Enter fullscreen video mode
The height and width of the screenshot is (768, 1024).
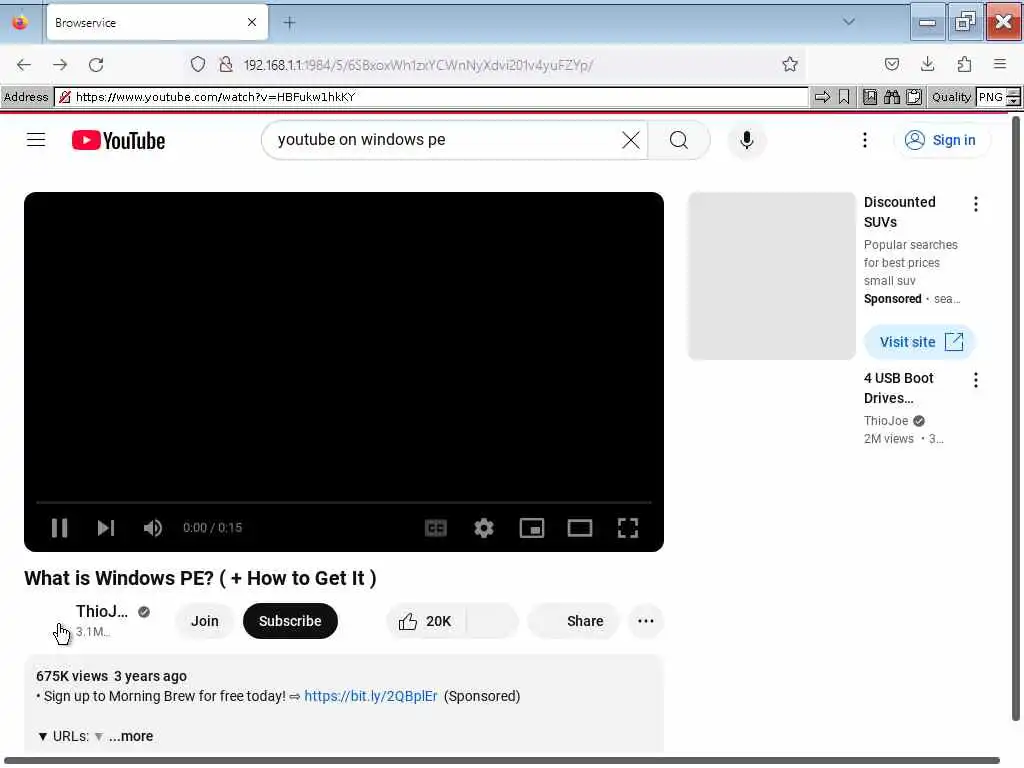[628, 528]
